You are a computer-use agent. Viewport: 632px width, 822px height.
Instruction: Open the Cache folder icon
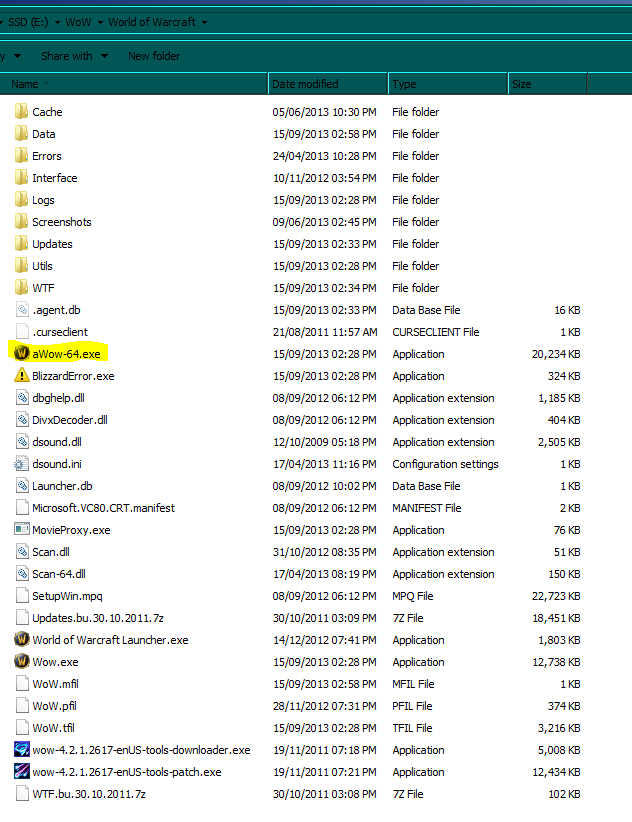(x=21, y=112)
